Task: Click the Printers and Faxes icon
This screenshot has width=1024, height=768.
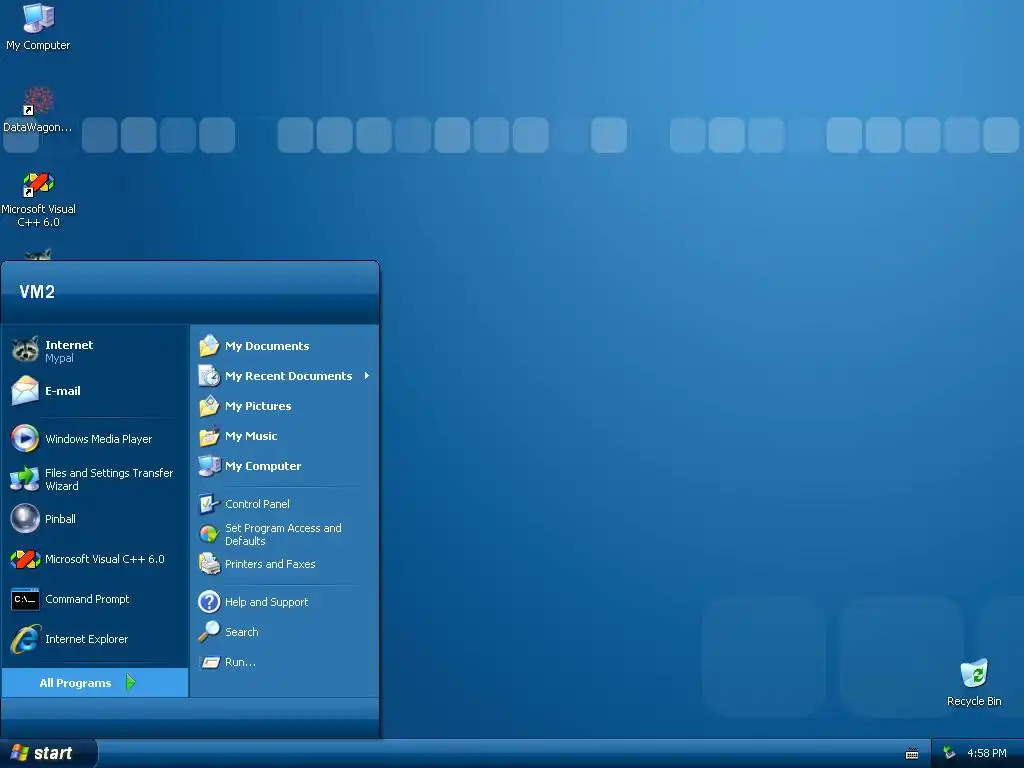Action: click(209, 564)
